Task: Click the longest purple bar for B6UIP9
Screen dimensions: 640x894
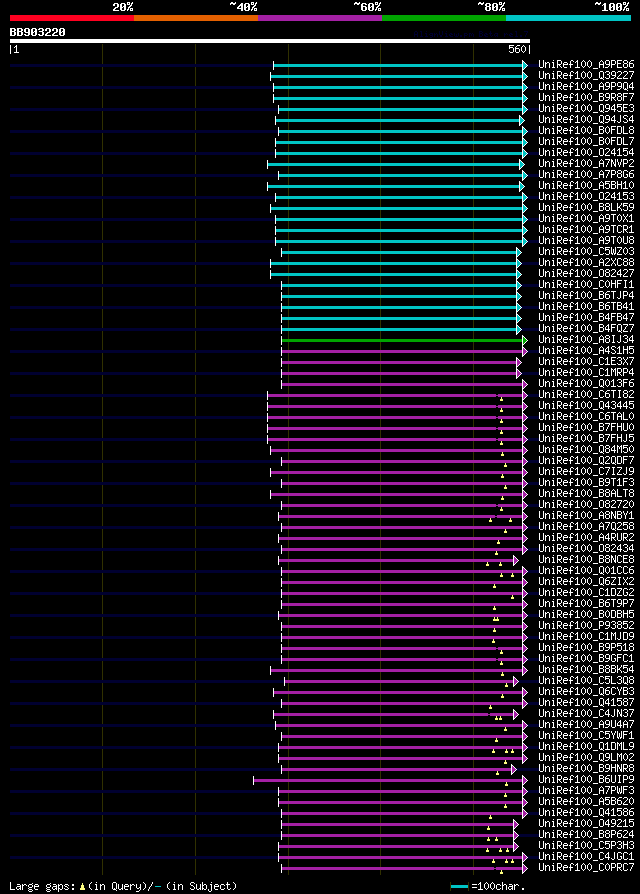Action: coord(390,780)
